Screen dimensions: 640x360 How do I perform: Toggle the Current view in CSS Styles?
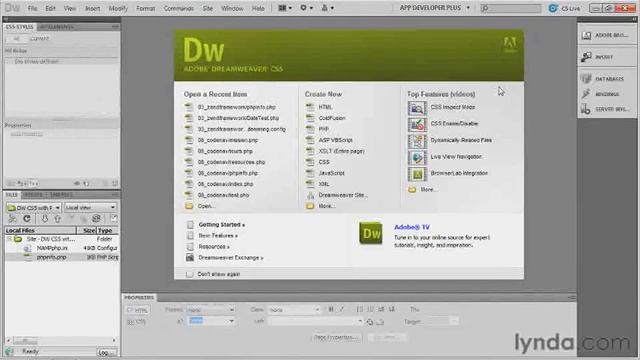[x=39, y=39]
